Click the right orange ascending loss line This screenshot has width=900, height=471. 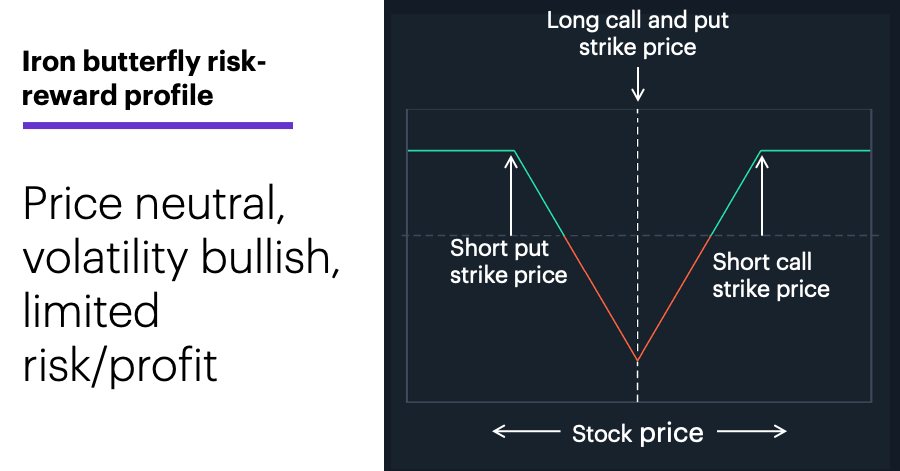(674, 298)
